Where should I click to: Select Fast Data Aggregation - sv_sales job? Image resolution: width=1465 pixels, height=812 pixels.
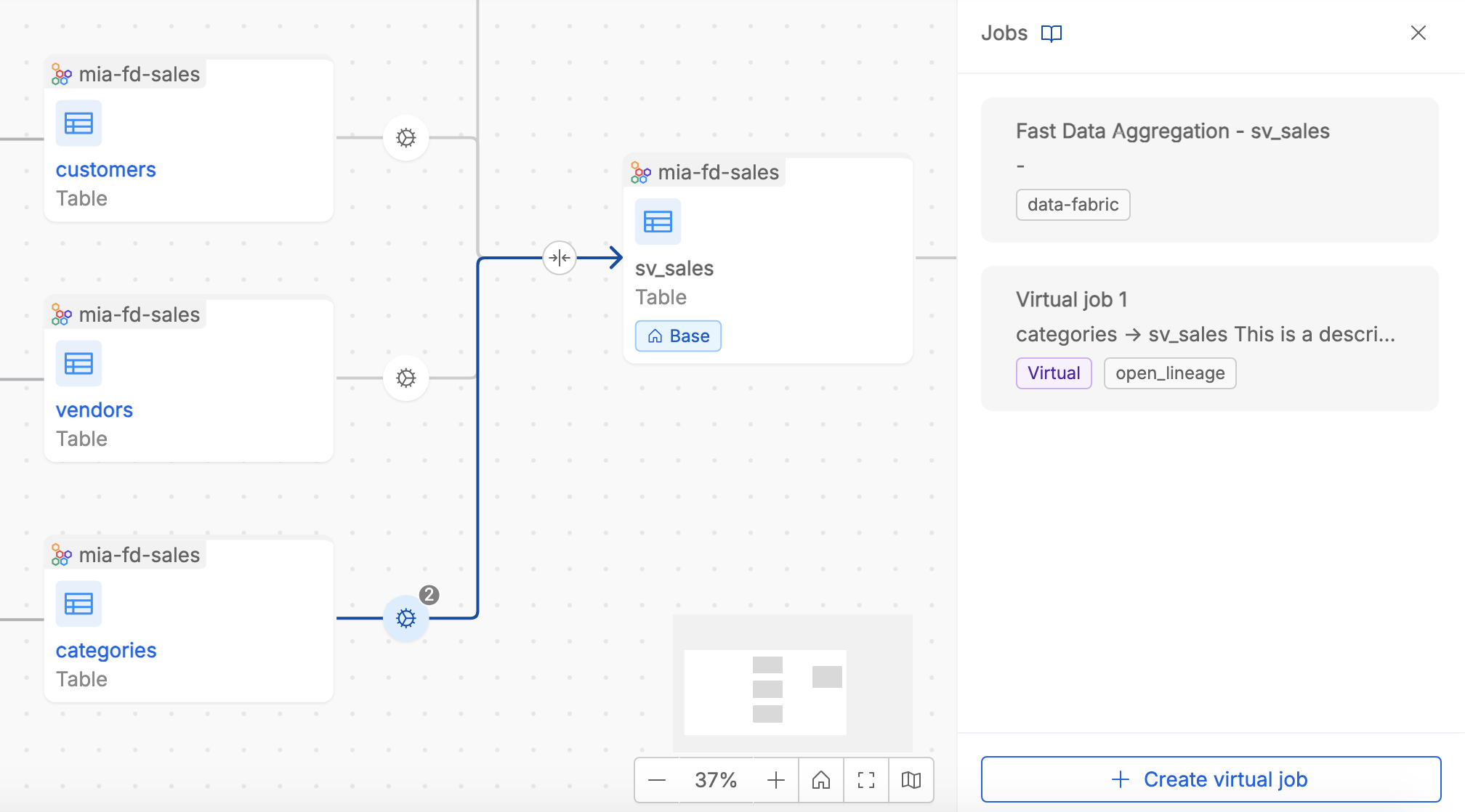coord(1209,169)
